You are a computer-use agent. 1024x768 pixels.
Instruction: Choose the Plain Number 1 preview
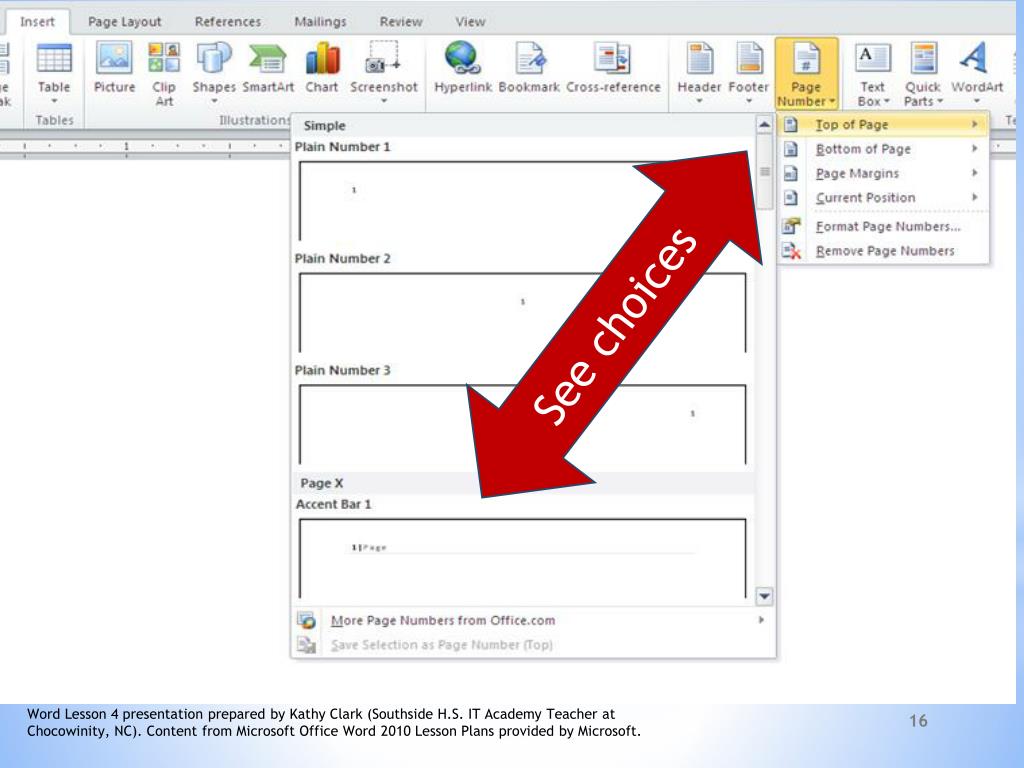(x=522, y=201)
